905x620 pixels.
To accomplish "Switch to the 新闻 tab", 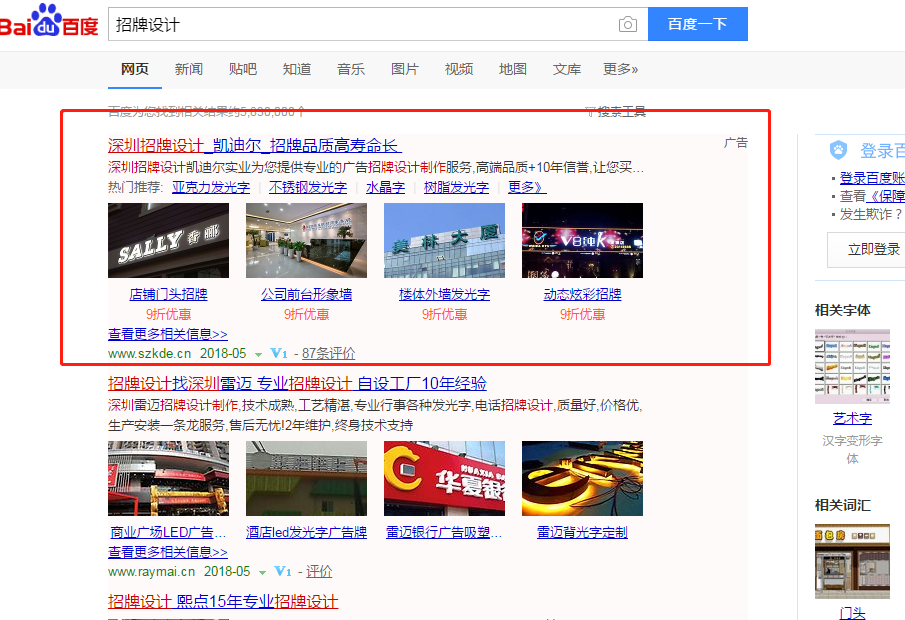I will point(189,69).
